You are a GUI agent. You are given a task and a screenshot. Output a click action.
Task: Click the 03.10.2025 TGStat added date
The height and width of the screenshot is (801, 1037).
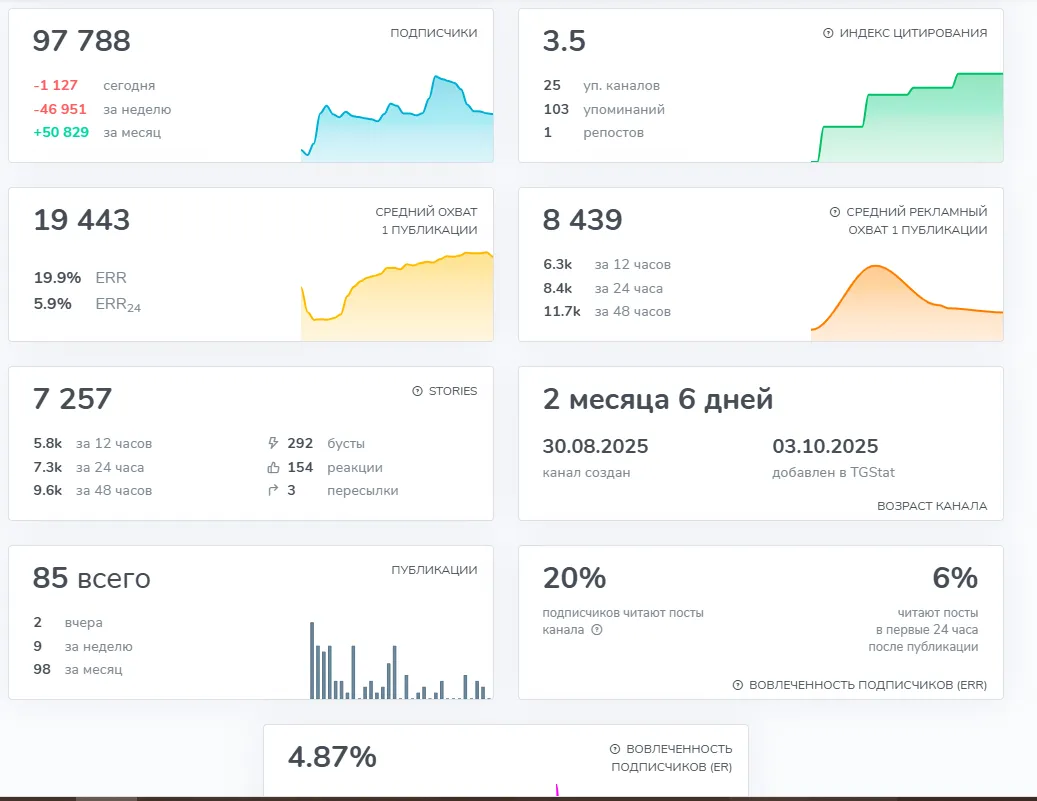coord(825,446)
